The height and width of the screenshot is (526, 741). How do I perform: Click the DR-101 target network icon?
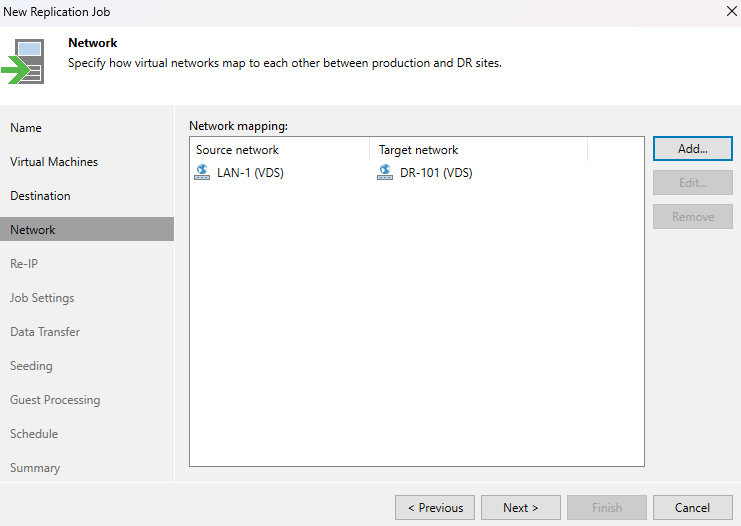(385, 172)
